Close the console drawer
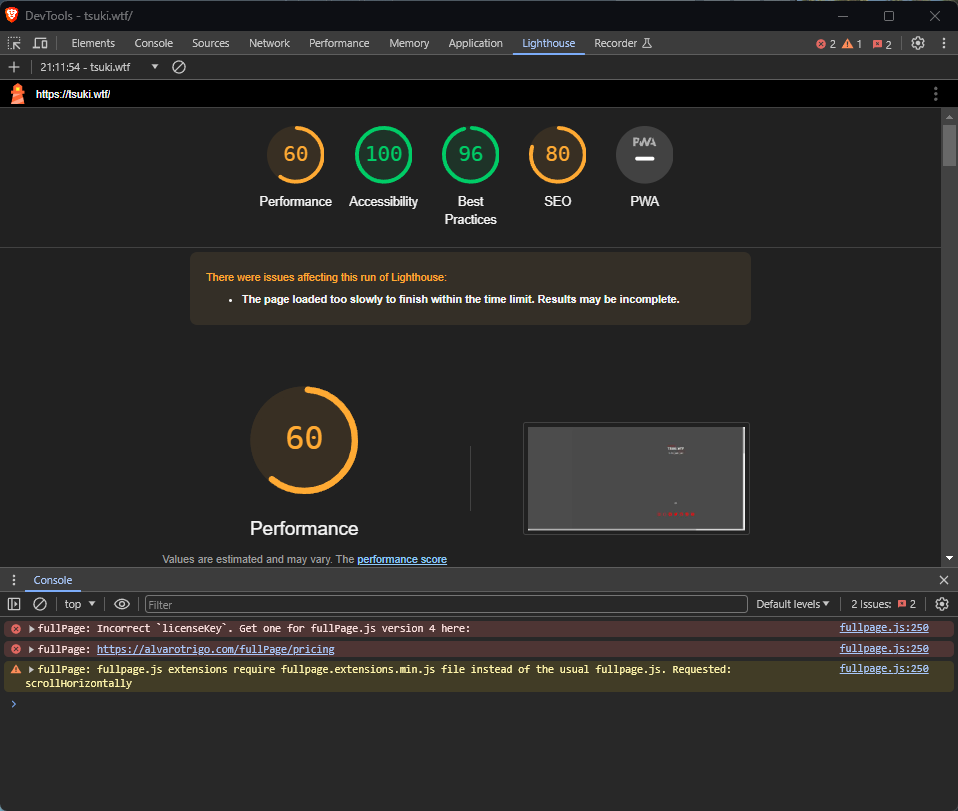Screen dimensions: 958x811 point(943,580)
